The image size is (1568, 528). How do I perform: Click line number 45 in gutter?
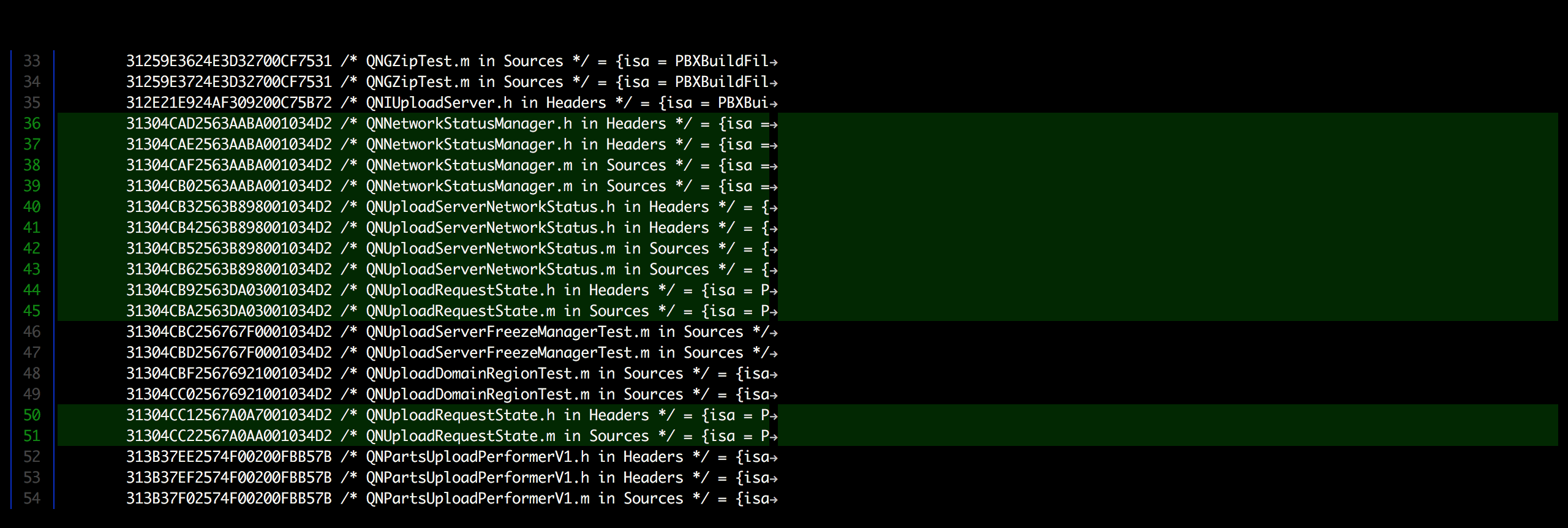(32, 311)
